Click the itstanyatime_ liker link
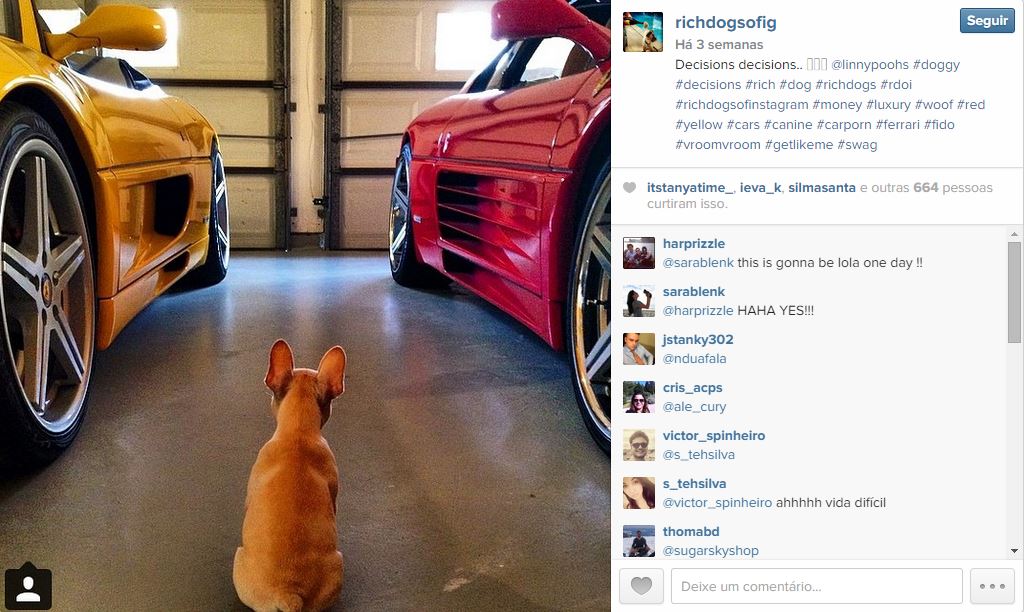This screenshot has height=612, width=1024. click(x=690, y=187)
